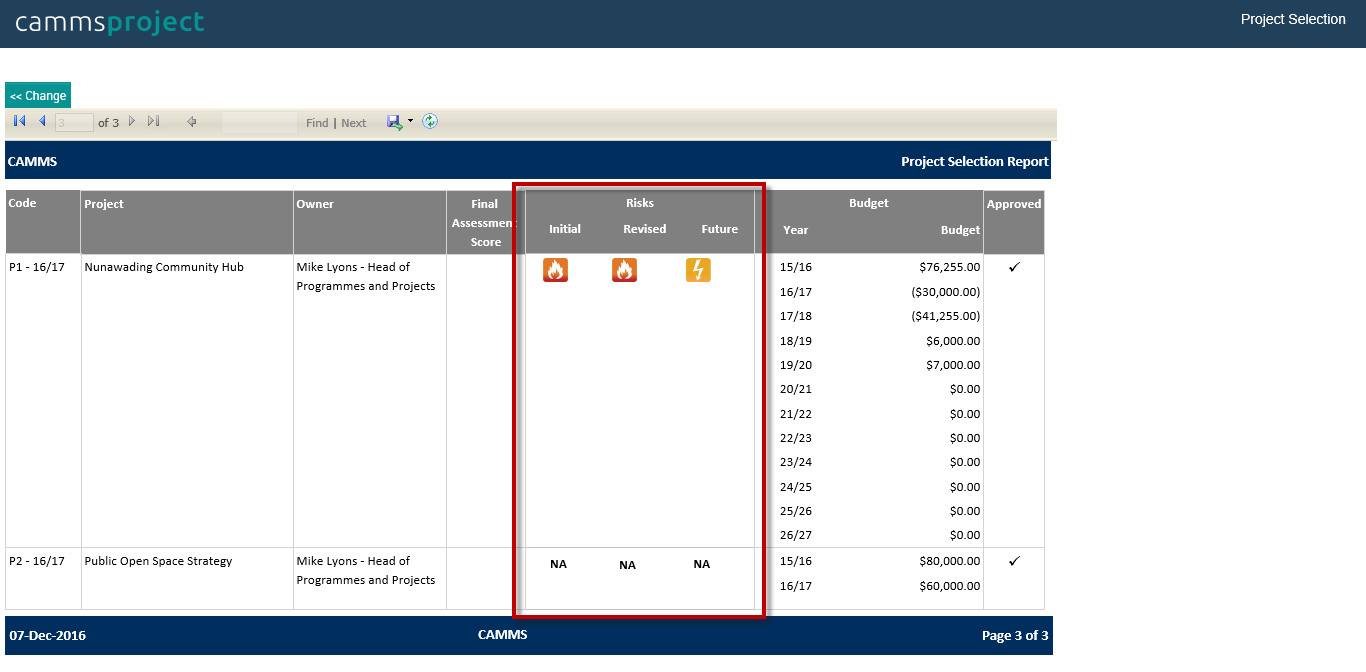The image size is (1366, 672).
Task: Go to first page of report
Action: click(x=19, y=121)
